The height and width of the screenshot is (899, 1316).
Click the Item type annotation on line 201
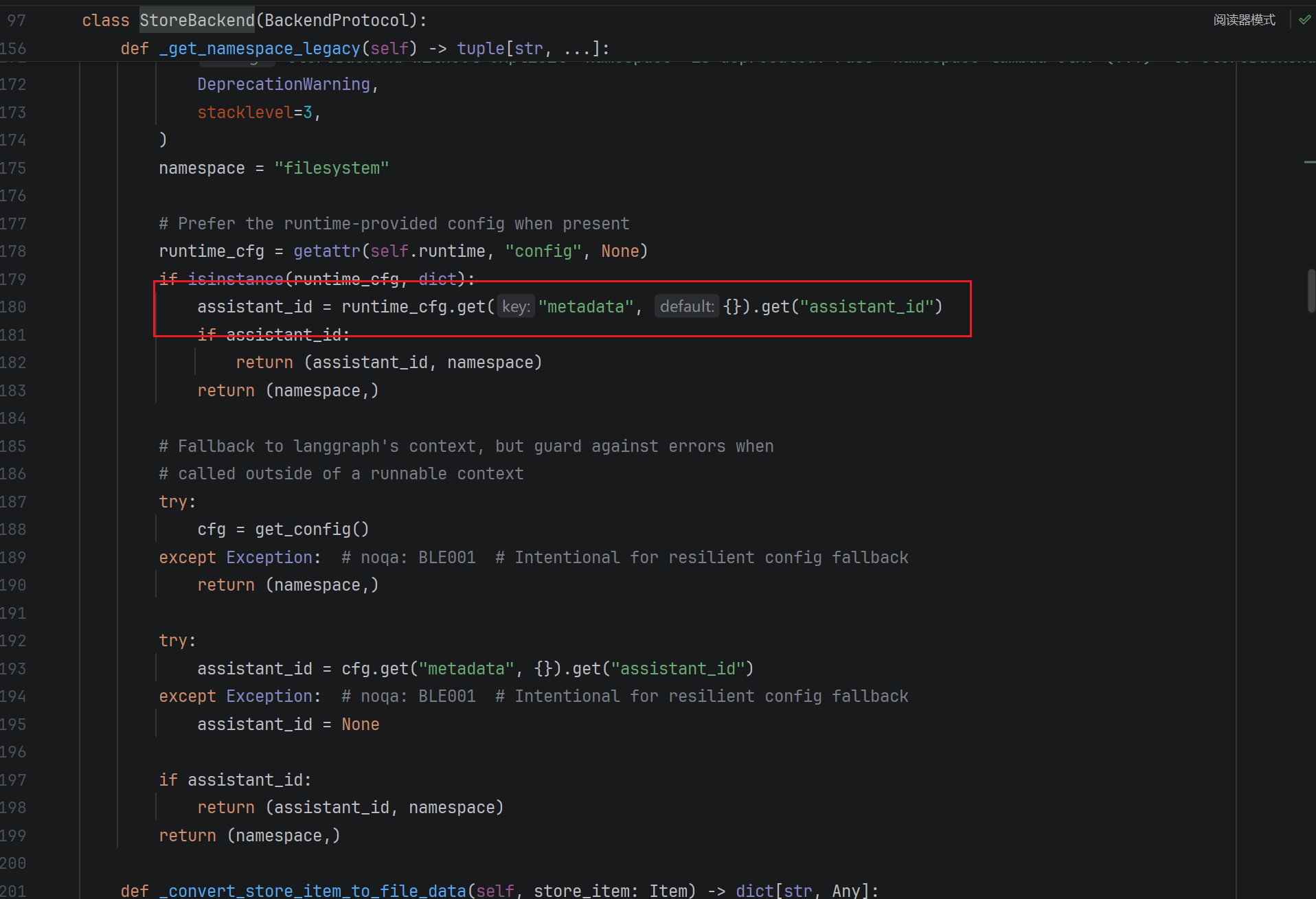click(668, 891)
